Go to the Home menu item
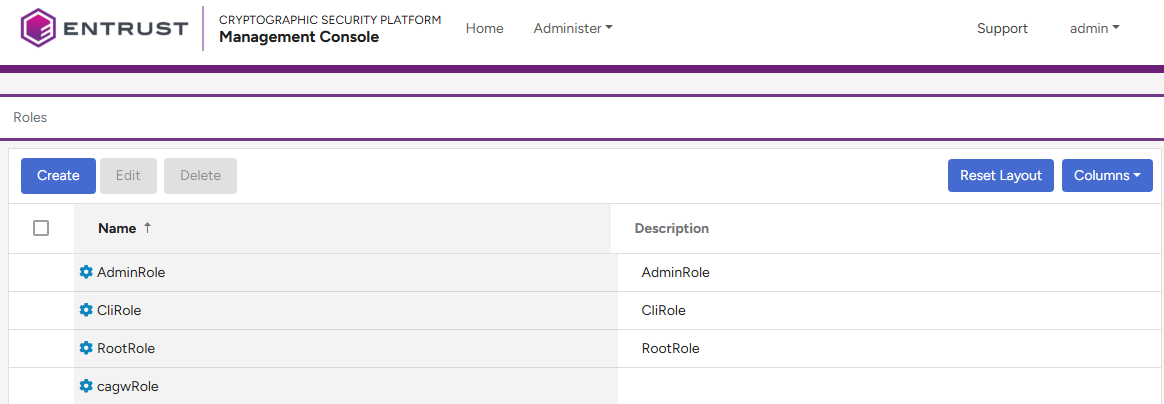The height and width of the screenshot is (404, 1164). 484,28
